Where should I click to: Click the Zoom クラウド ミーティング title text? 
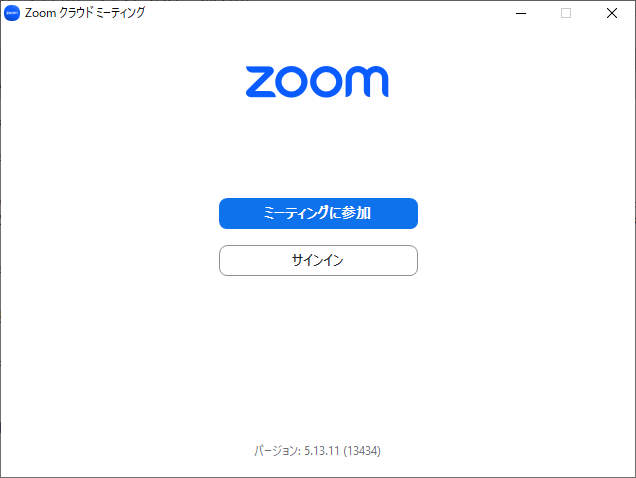pyautogui.click(x=85, y=13)
